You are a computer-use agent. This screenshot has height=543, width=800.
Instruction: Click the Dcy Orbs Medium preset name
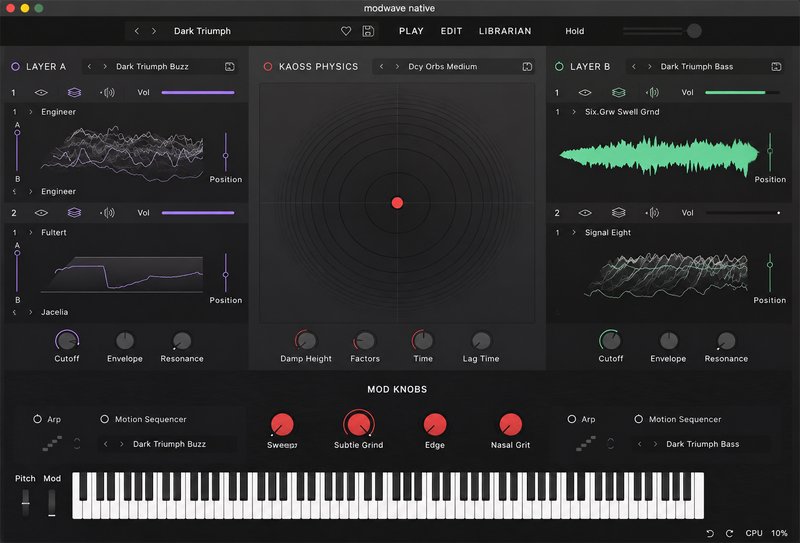(x=442, y=66)
